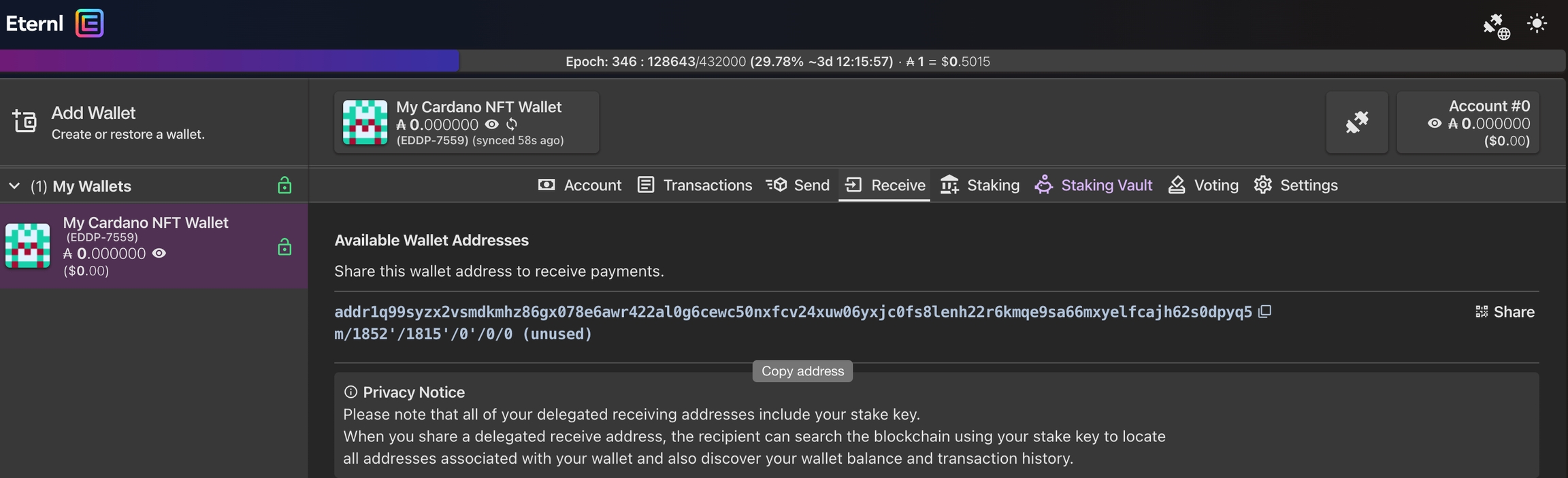Screen dimensions: 1568x478
Task: Click the green lock beside My Wallets
Action: pyautogui.click(x=284, y=186)
